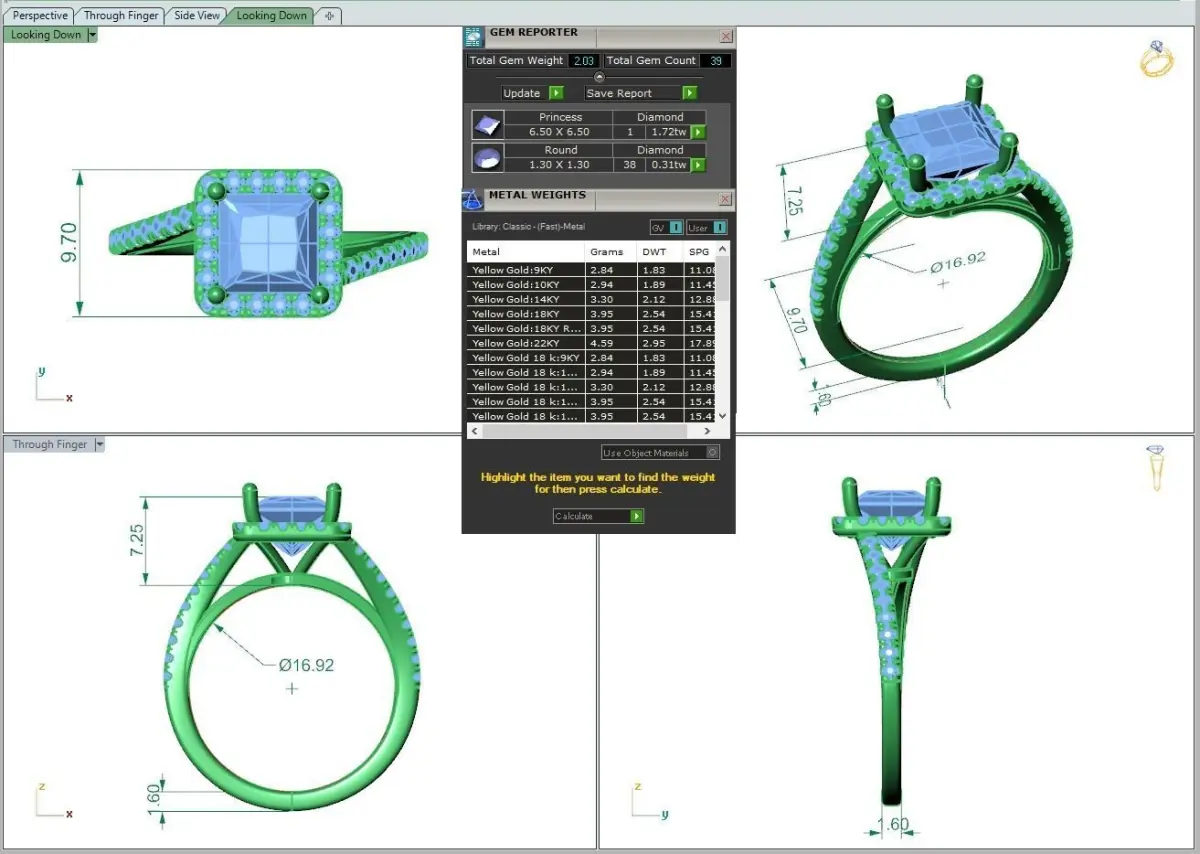Select the Yellow Gold:22KY row
This screenshot has height=854, width=1200.
[592, 343]
